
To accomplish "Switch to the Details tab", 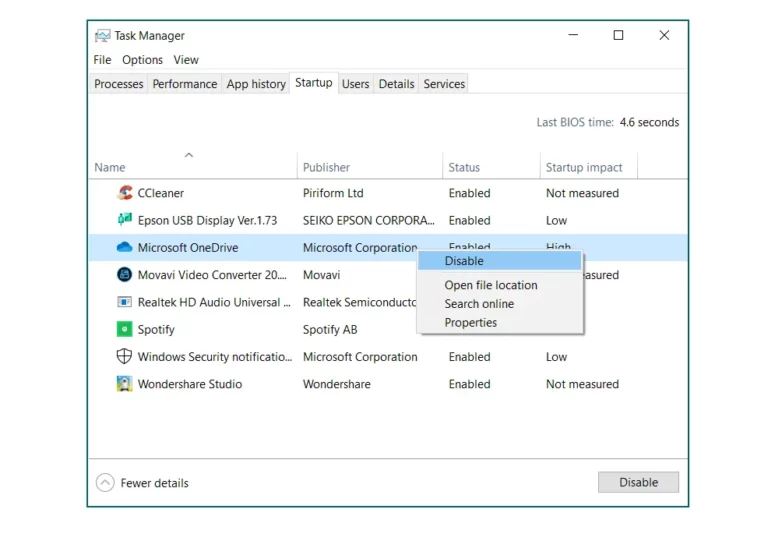I will pos(396,84).
